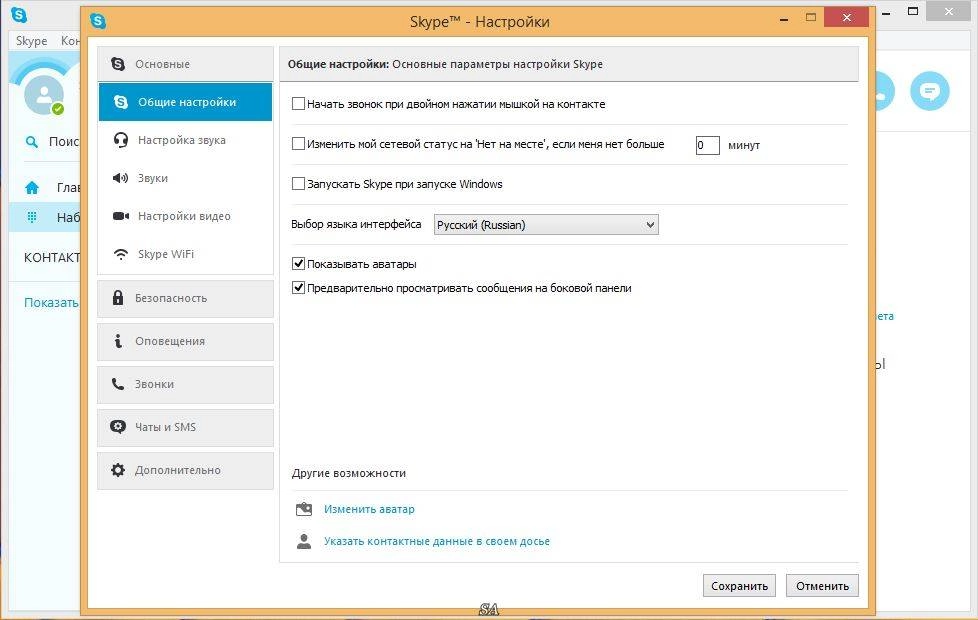This screenshot has height=620, width=978.
Task: Click the camera icon beside Настройки видео
Action: (x=121, y=216)
